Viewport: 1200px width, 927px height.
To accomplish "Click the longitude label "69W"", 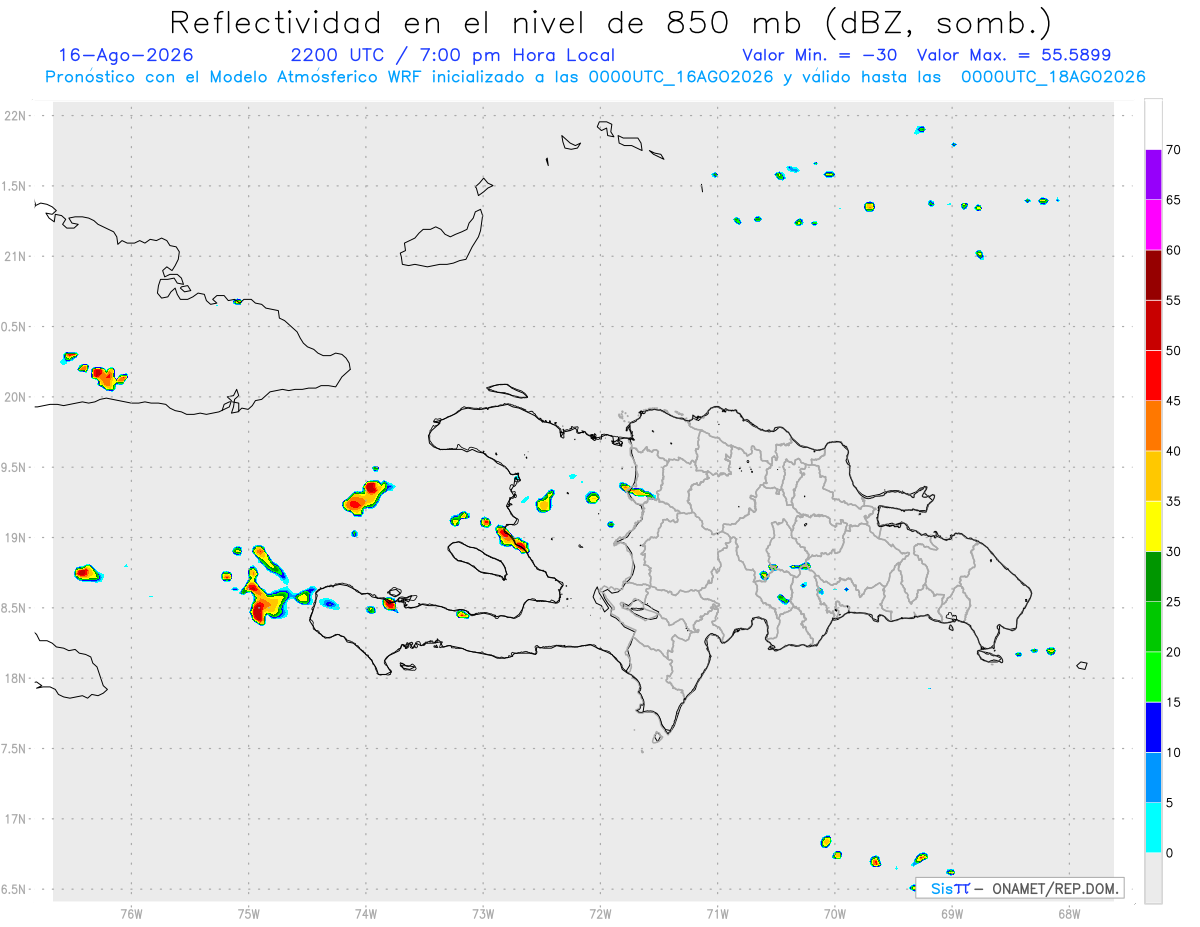I will (x=951, y=912).
